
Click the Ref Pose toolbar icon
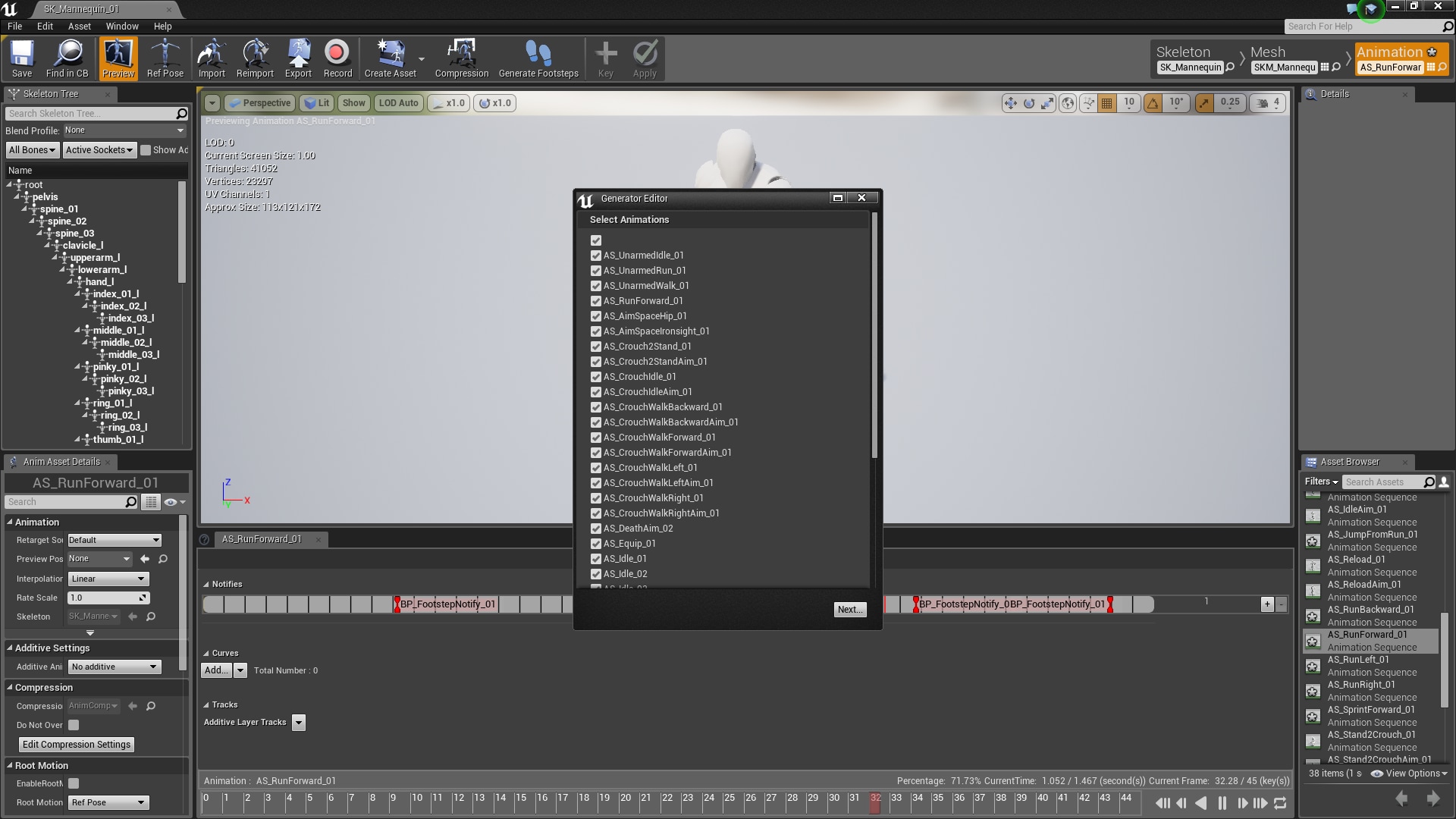[165, 58]
